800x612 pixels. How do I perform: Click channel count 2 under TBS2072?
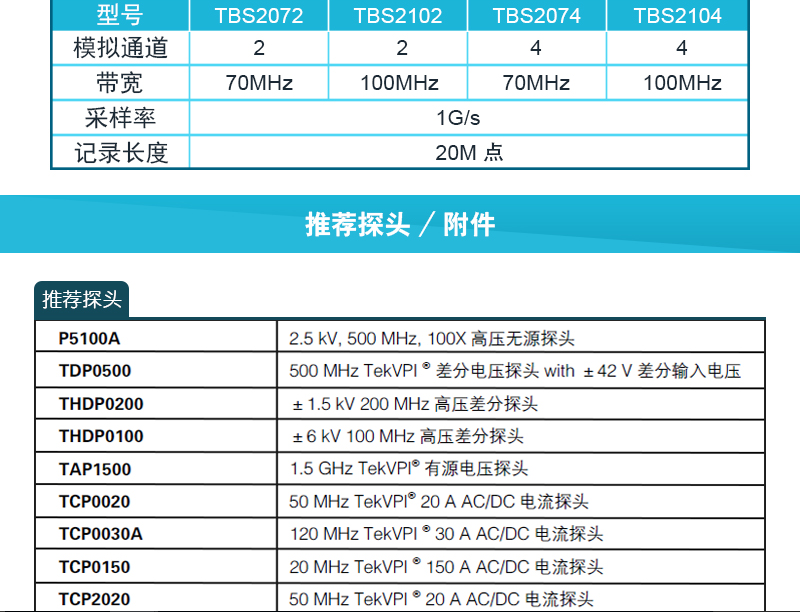259,48
